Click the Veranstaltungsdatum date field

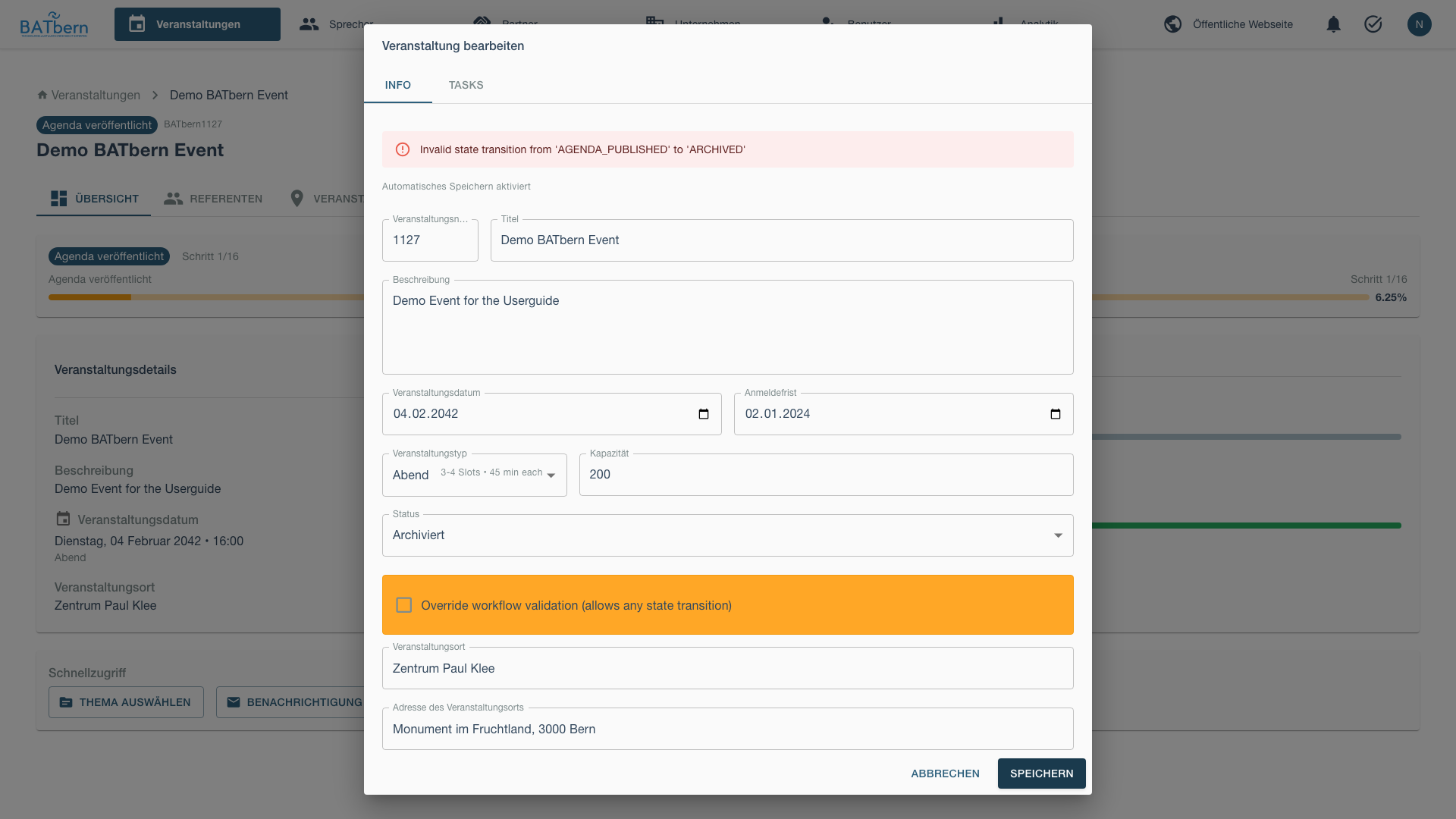click(x=551, y=414)
